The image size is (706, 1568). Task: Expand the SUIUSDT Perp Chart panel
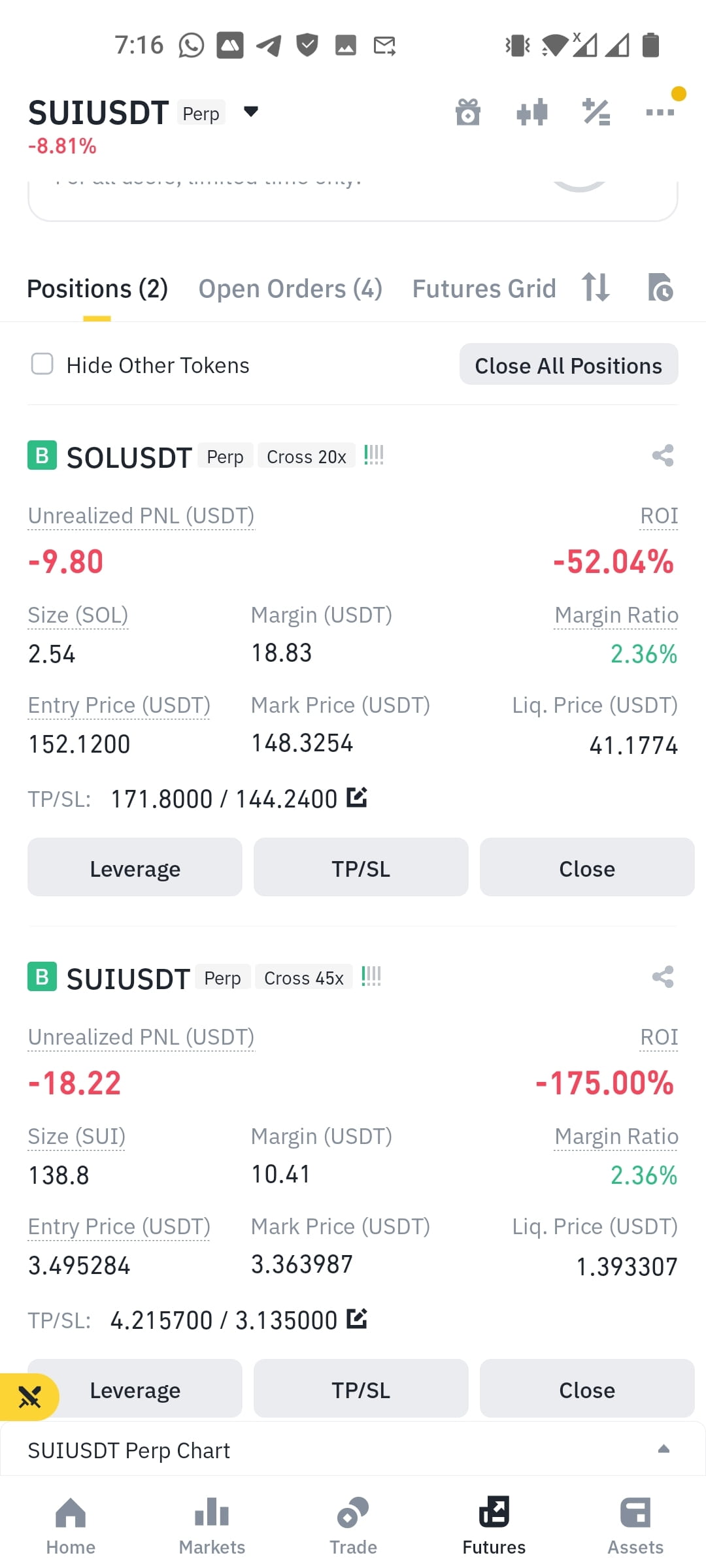click(x=353, y=1449)
